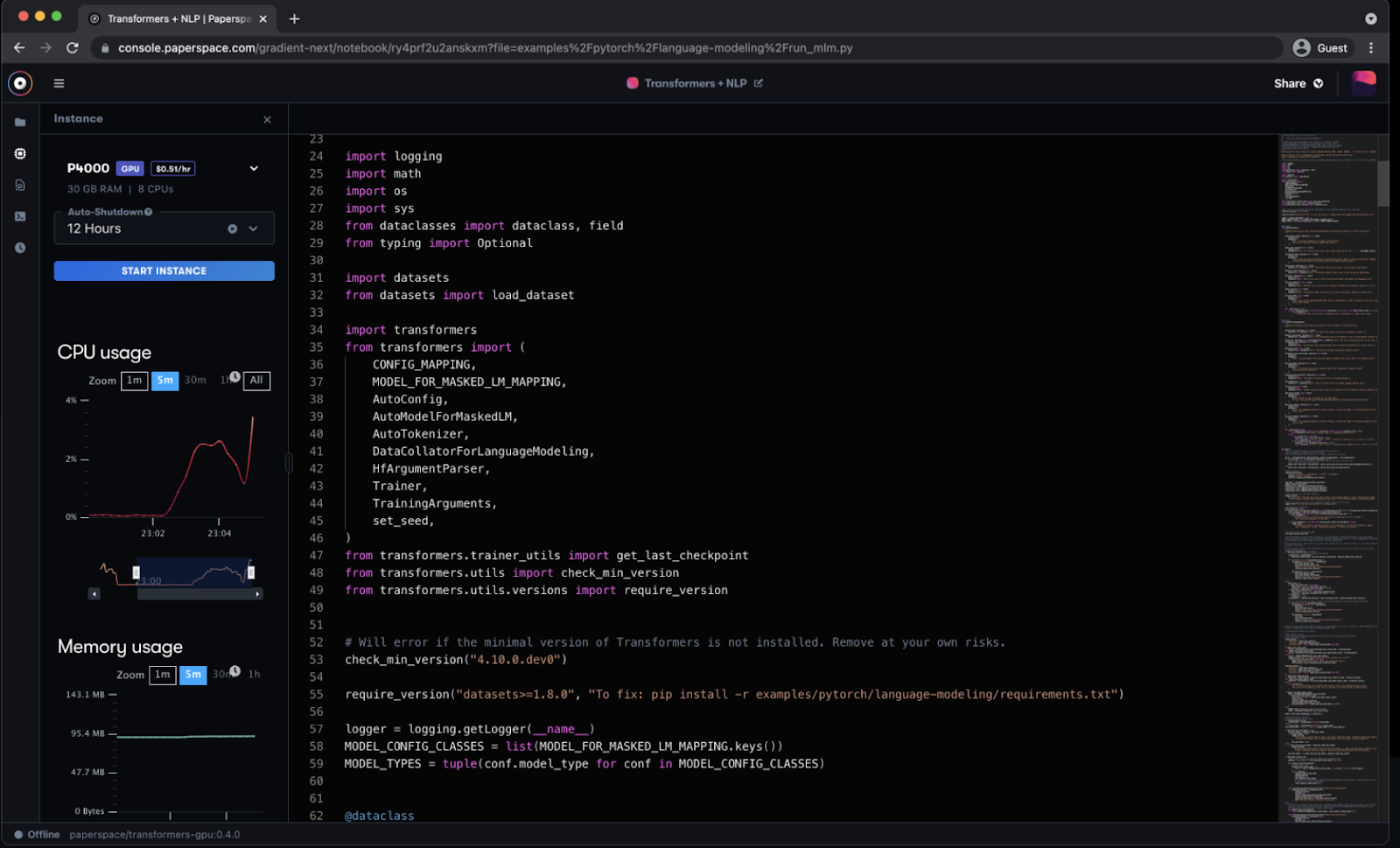Screen dimensions: 1400x848
Task: Select 1m zoom for Memory usage
Action: [162, 675]
